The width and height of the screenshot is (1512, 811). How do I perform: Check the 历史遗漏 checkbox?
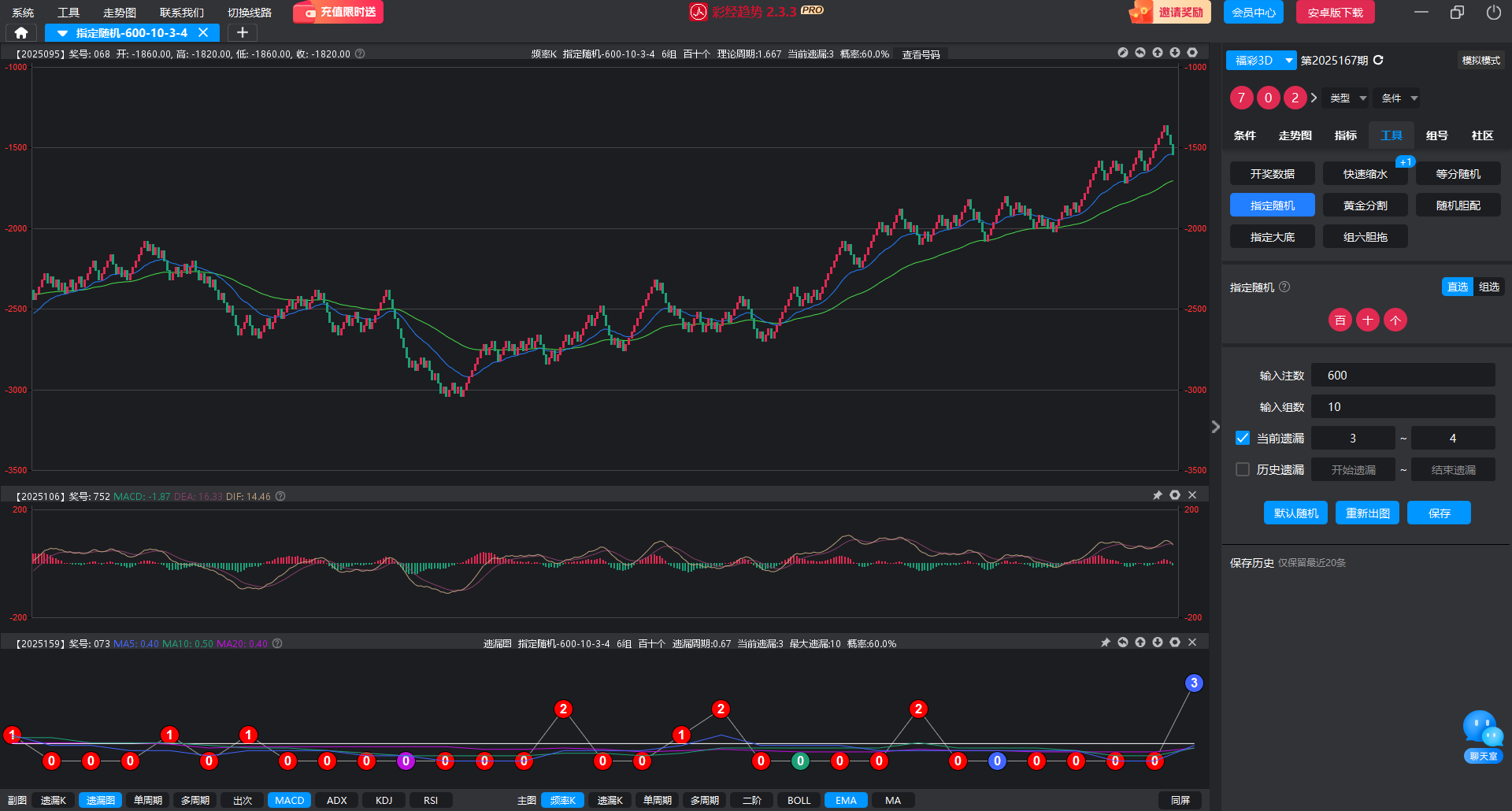[x=1243, y=469]
